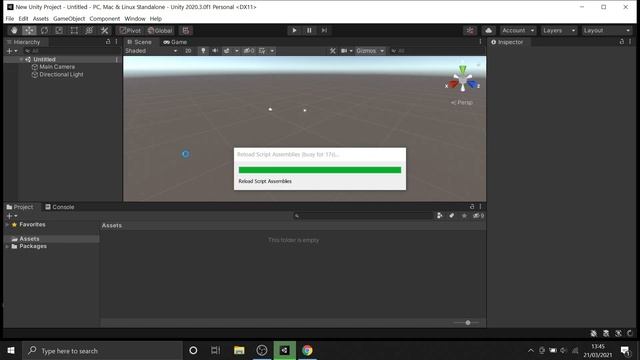Expand the Favorites folder
This screenshot has width=640, height=360.
pyautogui.click(x=7, y=224)
